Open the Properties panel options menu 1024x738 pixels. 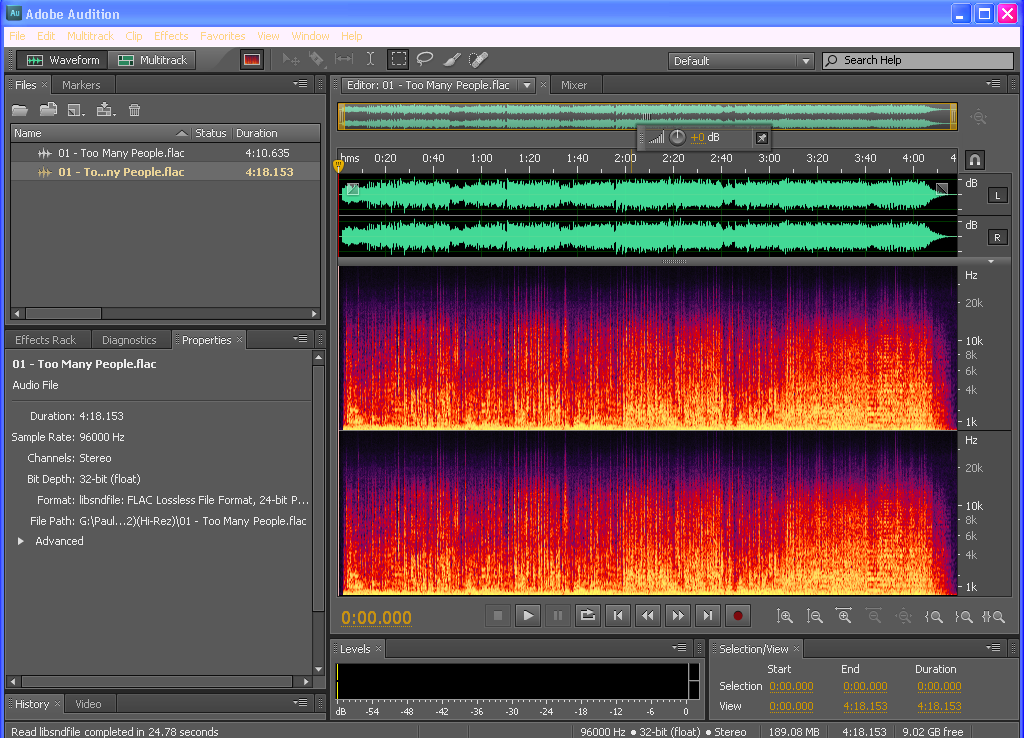click(300, 339)
